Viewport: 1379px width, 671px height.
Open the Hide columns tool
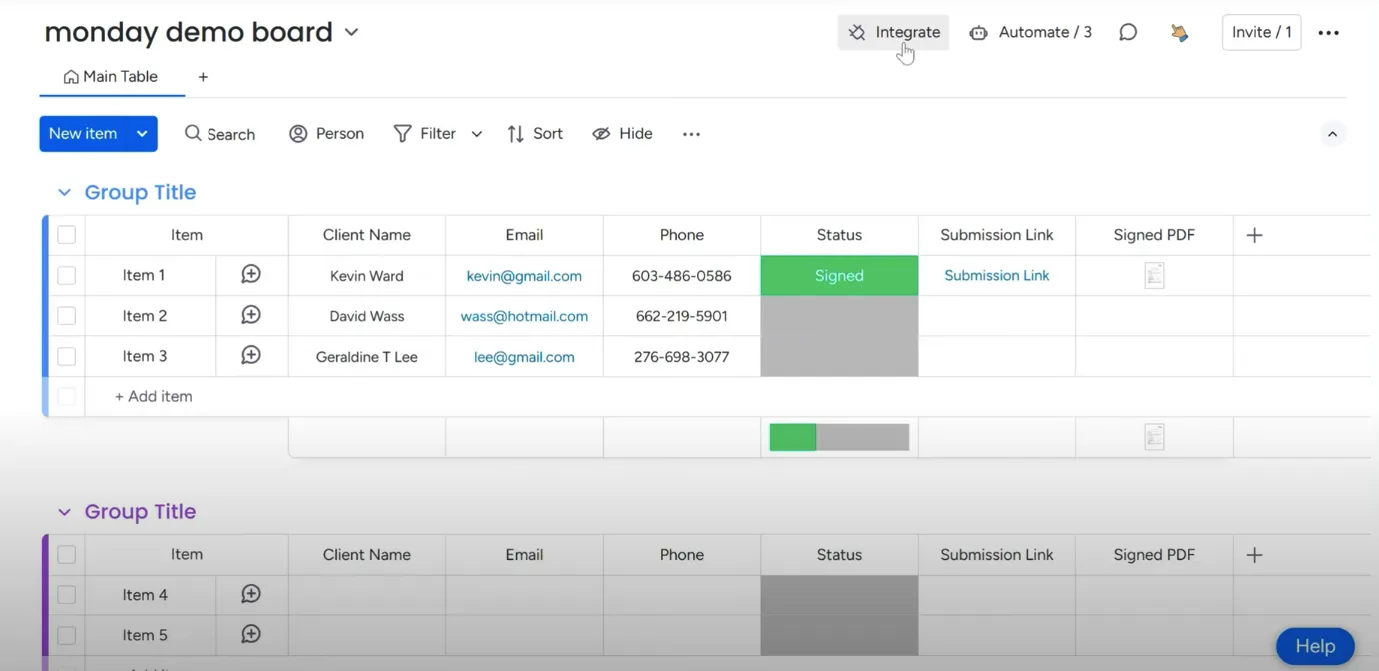pos(622,134)
